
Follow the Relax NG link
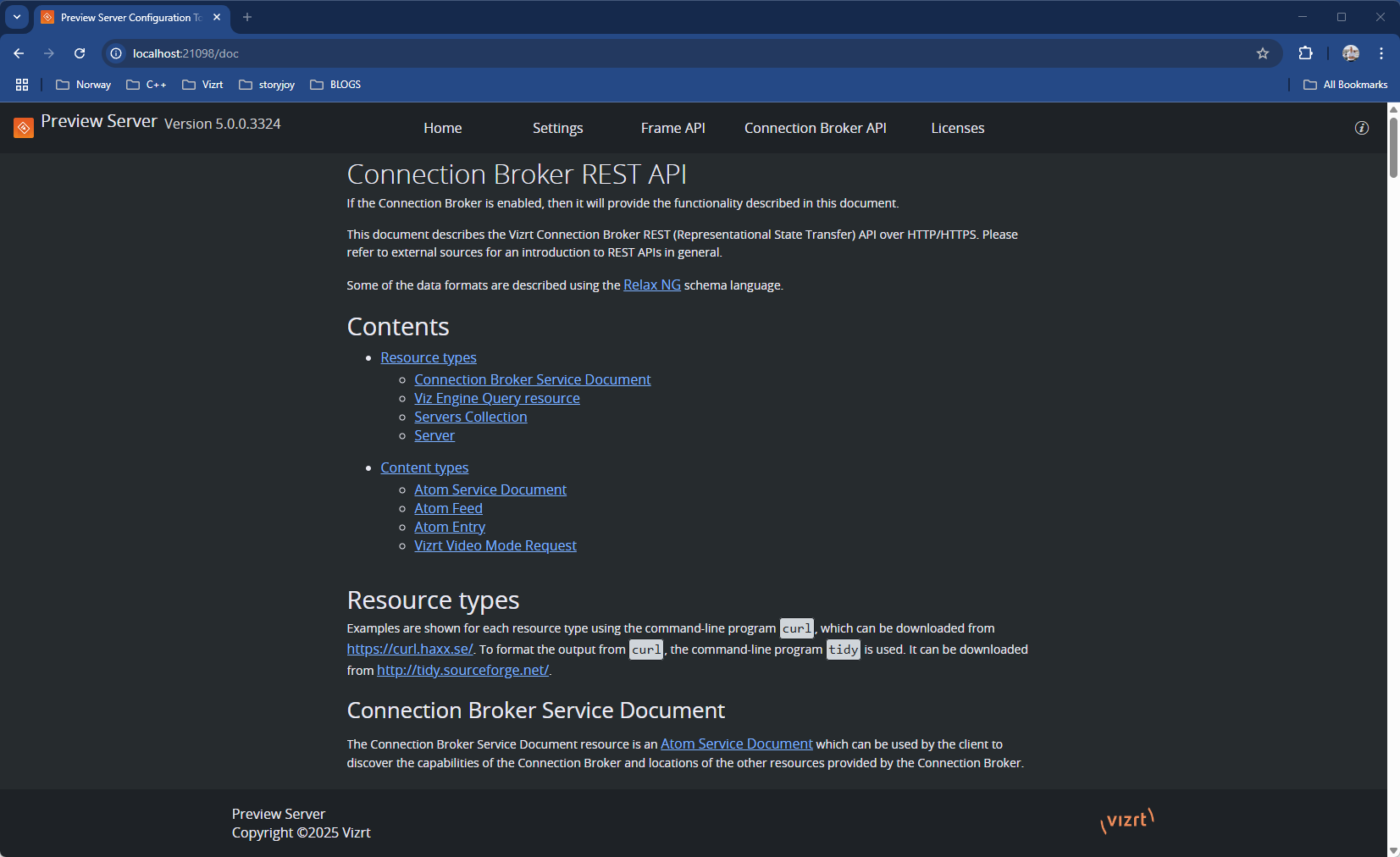pyautogui.click(x=652, y=285)
